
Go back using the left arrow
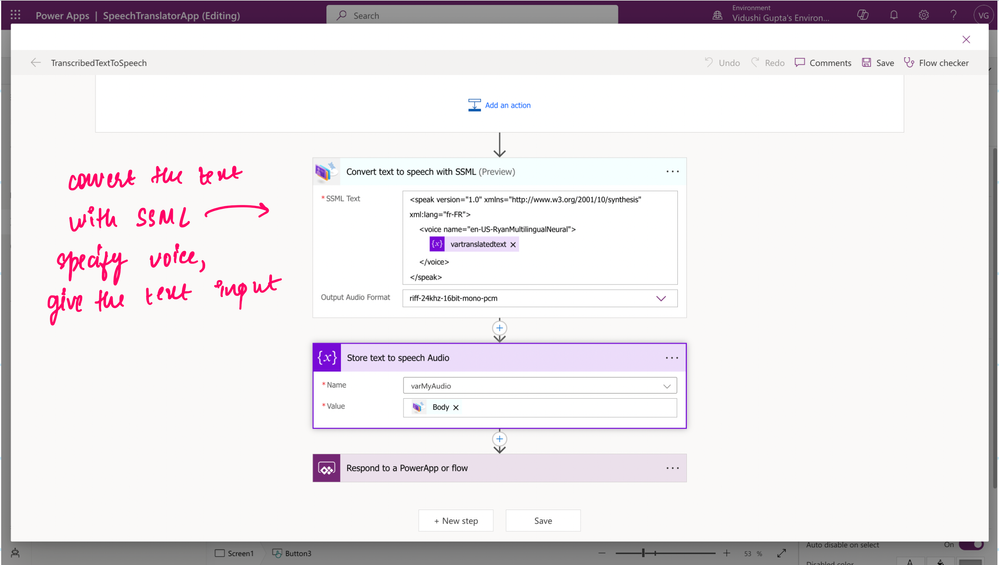point(36,62)
